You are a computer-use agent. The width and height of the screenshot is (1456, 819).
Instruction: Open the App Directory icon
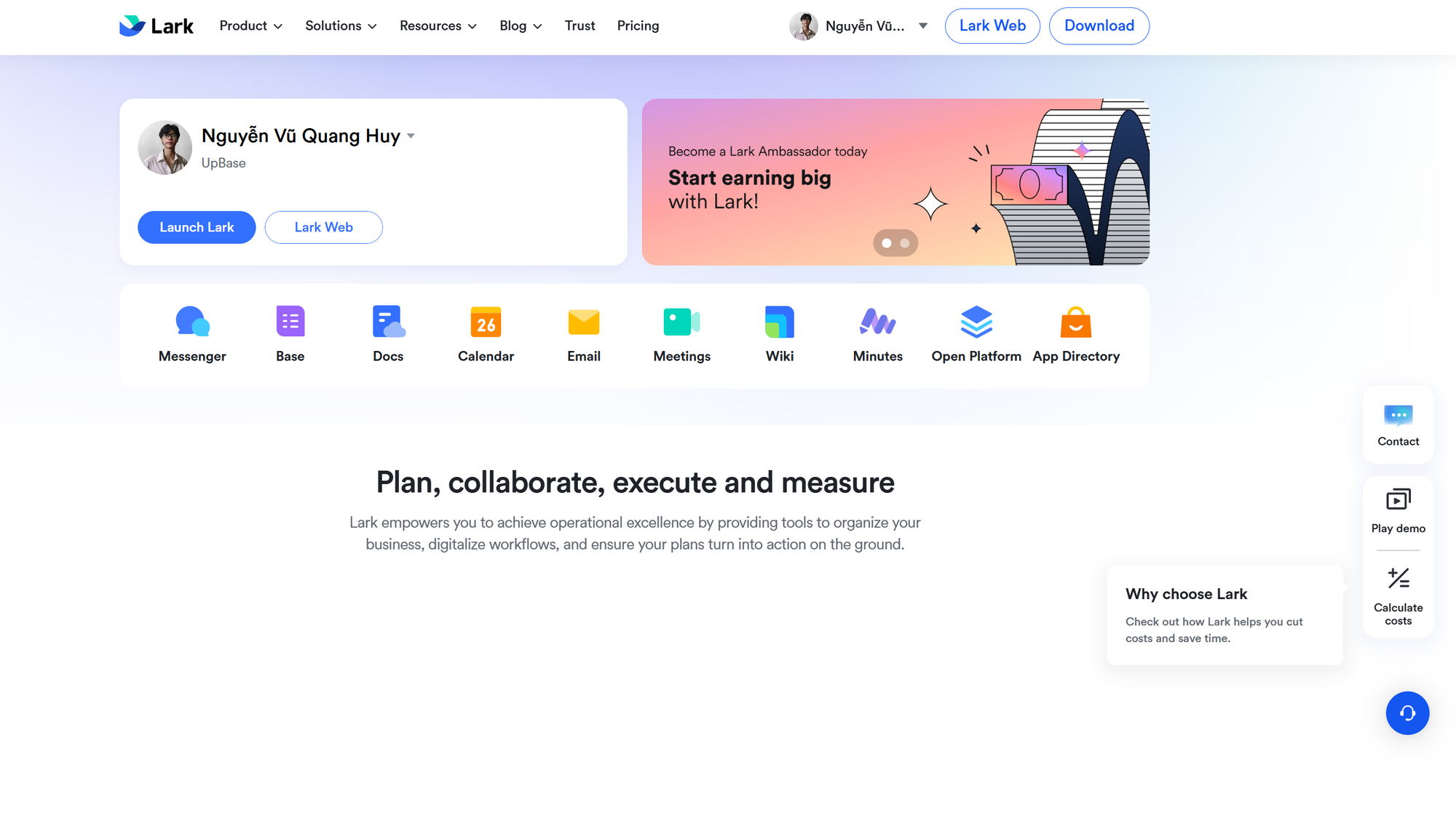point(1077,321)
